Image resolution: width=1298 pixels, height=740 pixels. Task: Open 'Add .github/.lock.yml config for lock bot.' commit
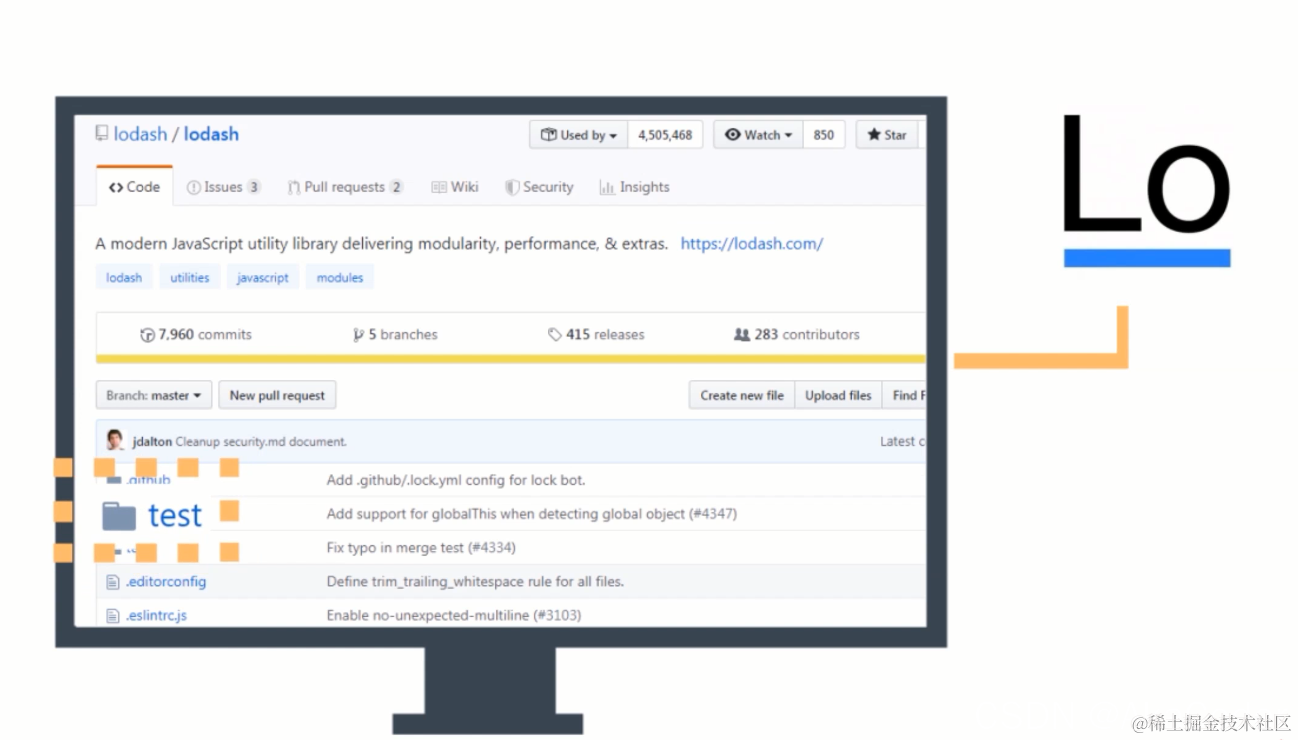coord(456,480)
